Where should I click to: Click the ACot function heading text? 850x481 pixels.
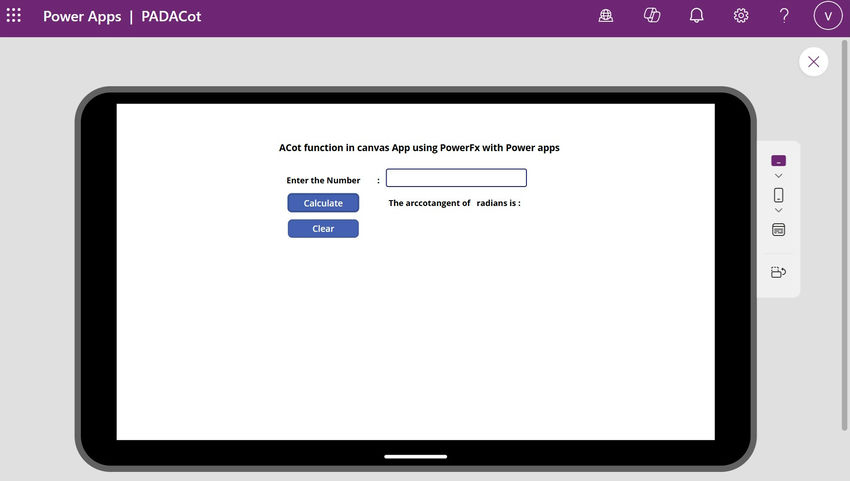[x=419, y=147]
